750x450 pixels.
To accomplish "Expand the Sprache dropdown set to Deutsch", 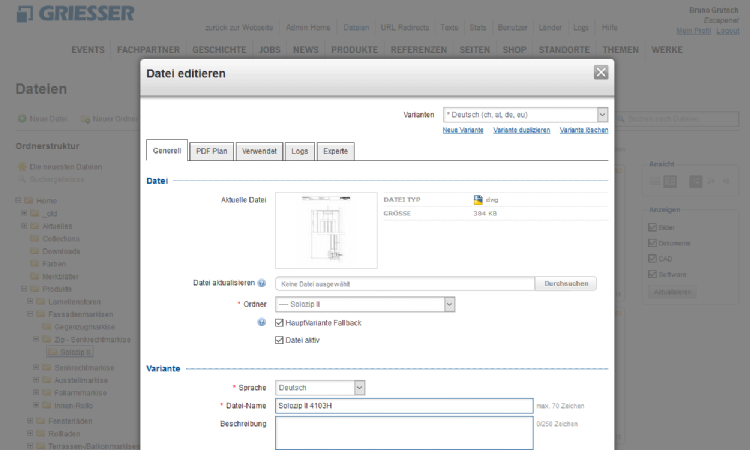I will coord(320,387).
